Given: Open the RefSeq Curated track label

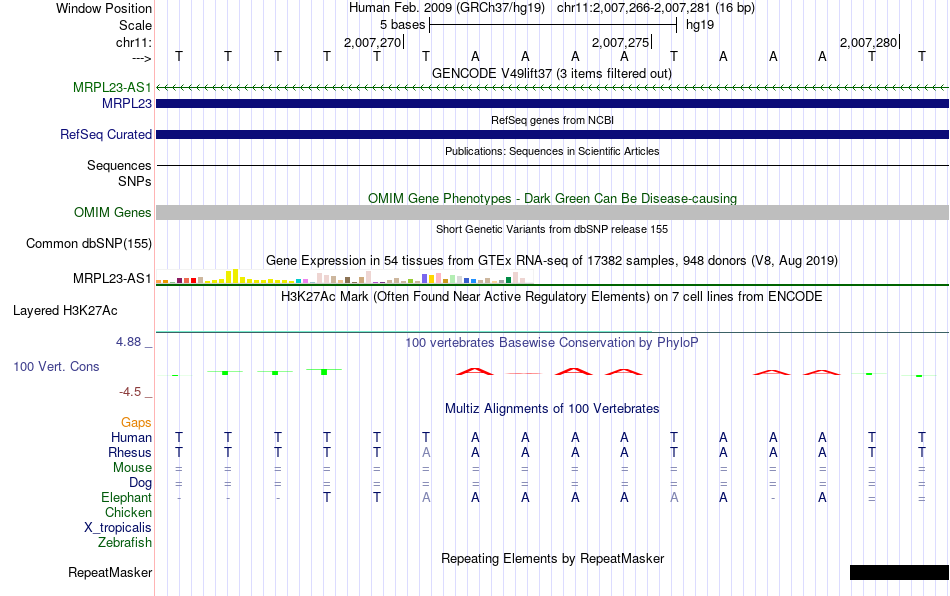Looking at the screenshot, I should click(x=106, y=134).
